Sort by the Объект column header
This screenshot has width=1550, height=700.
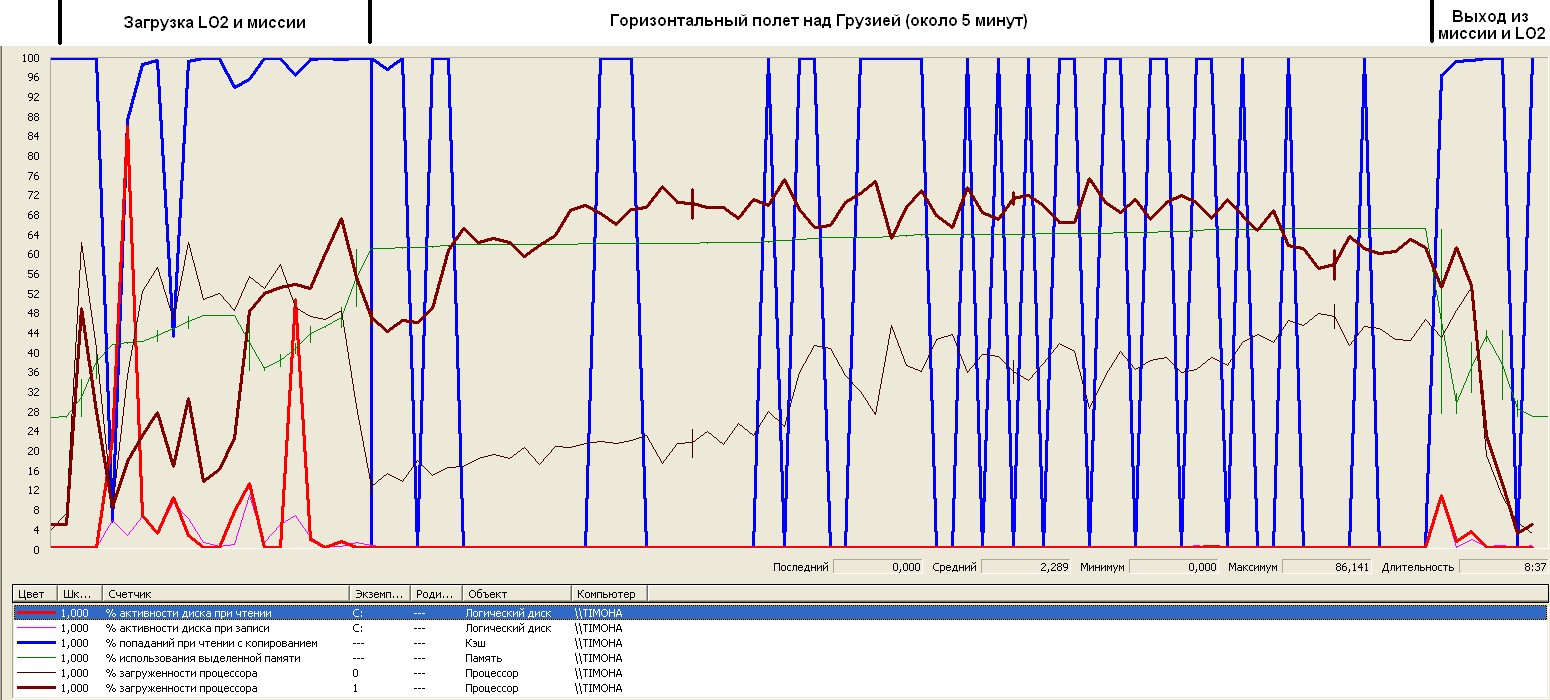point(515,594)
